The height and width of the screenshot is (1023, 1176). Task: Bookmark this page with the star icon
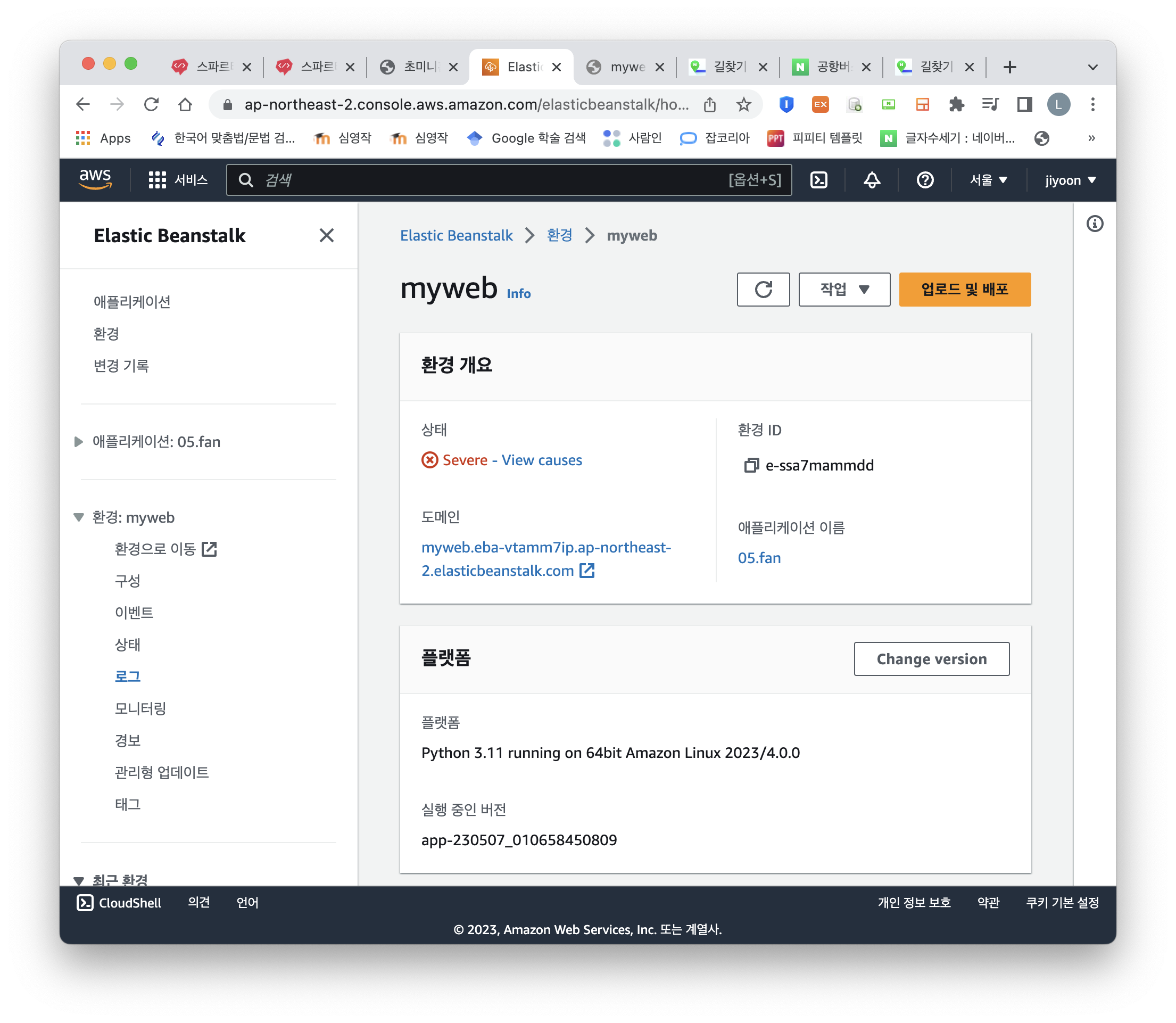(743, 104)
